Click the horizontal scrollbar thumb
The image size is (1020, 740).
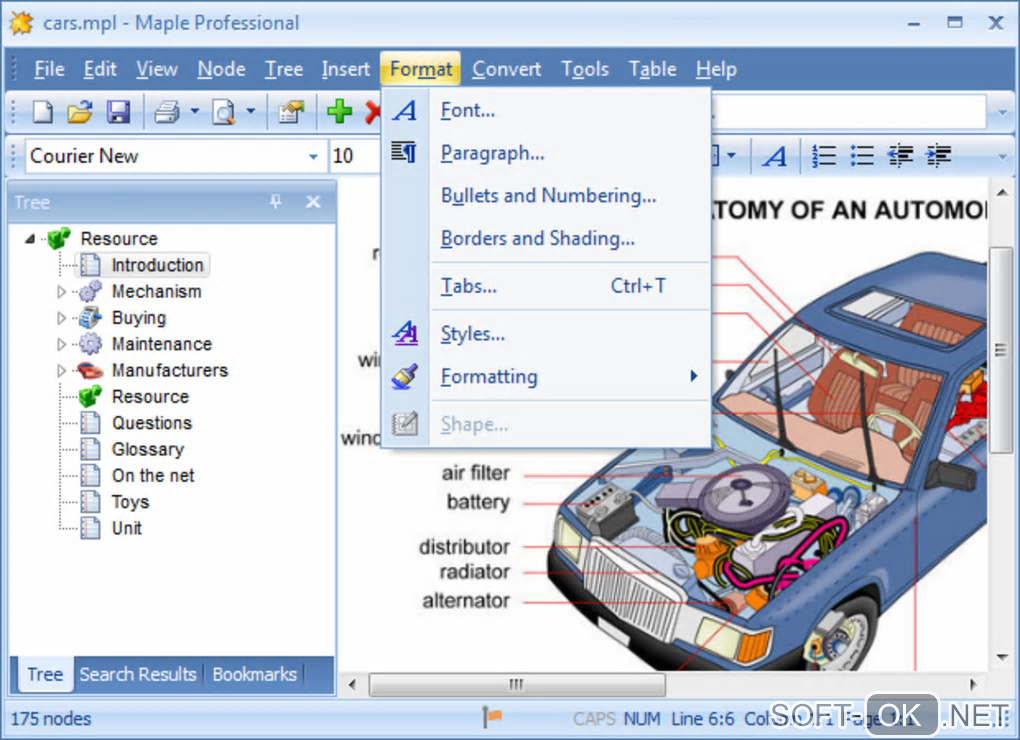(x=517, y=684)
